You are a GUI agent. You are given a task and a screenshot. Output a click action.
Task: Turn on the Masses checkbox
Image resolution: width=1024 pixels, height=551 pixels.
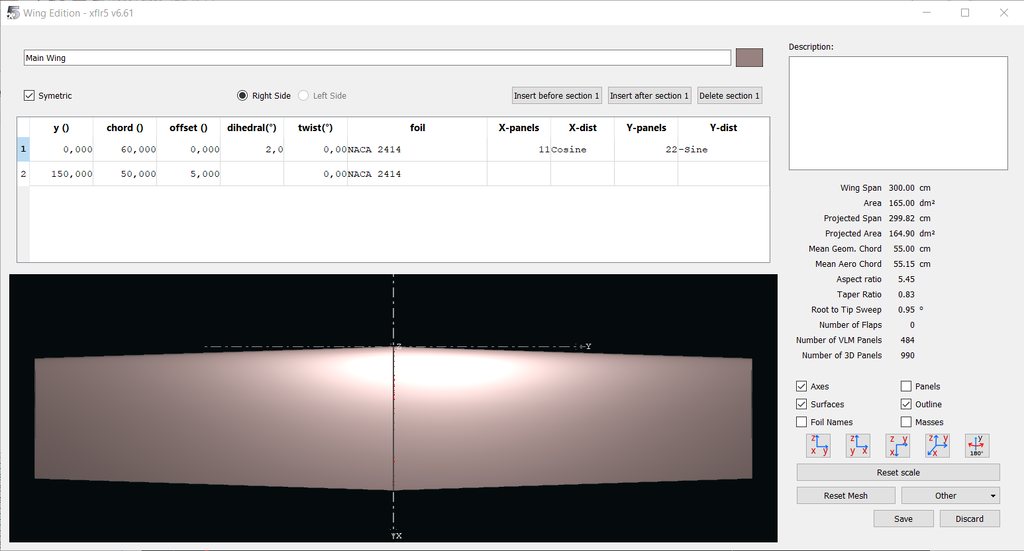pos(906,422)
